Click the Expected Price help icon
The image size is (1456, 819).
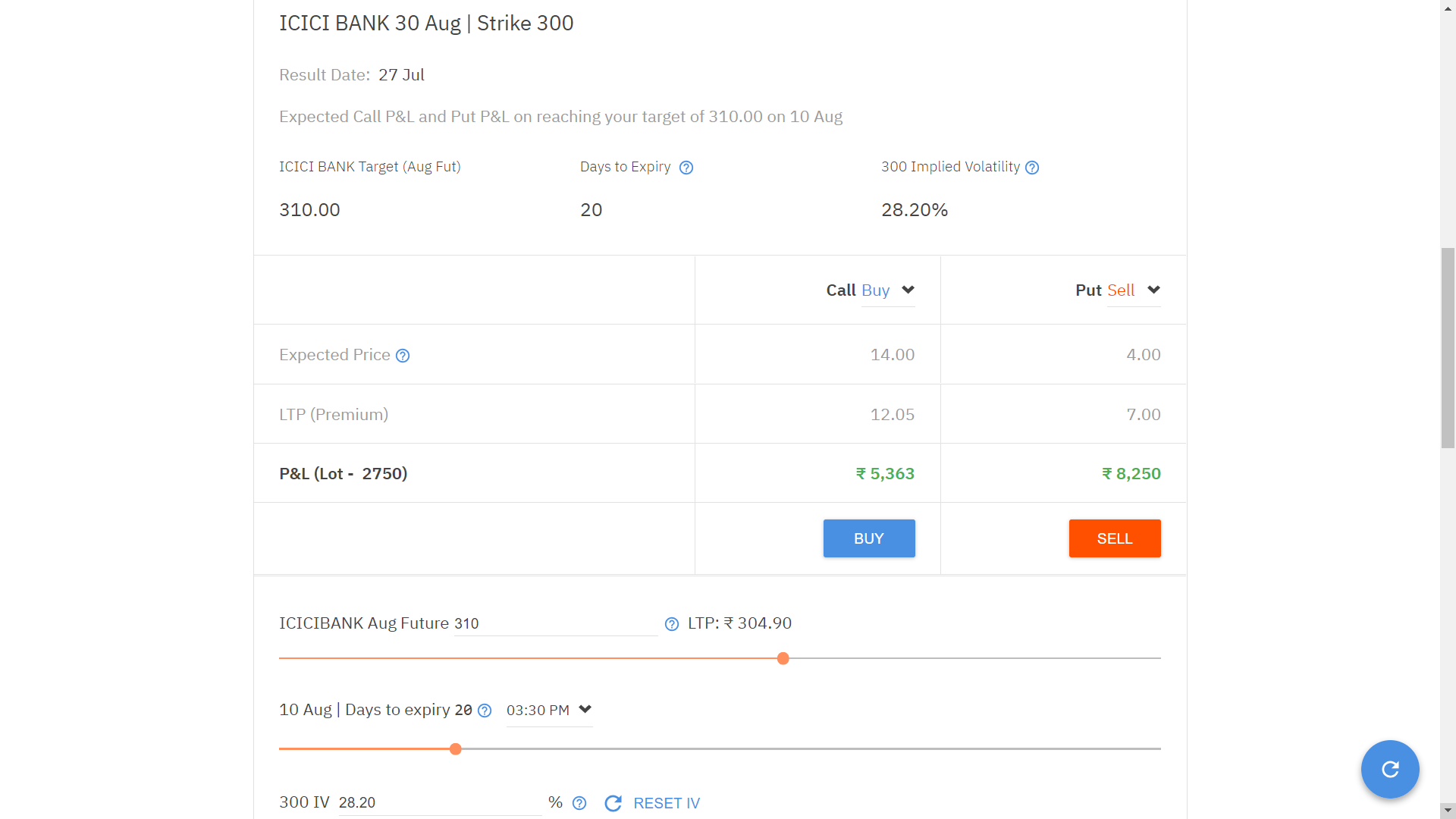click(x=403, y=356)
